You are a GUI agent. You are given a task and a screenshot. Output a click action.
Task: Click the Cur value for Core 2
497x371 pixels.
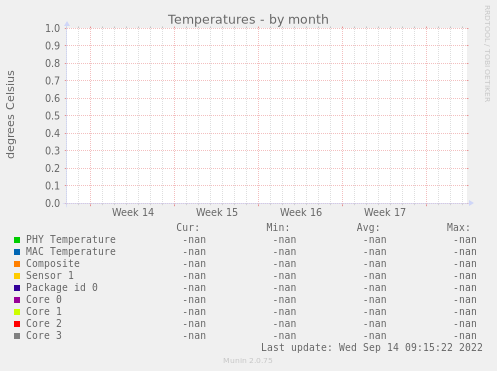pyautogui.click(x=194, y=324)
